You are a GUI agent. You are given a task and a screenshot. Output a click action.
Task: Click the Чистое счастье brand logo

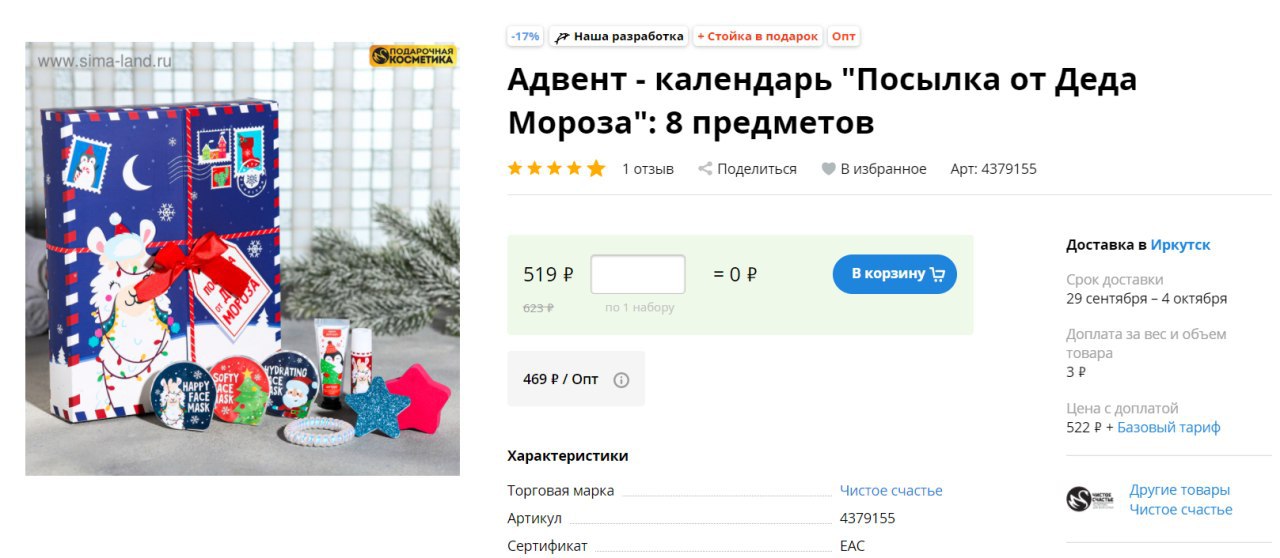point(1090,499)
